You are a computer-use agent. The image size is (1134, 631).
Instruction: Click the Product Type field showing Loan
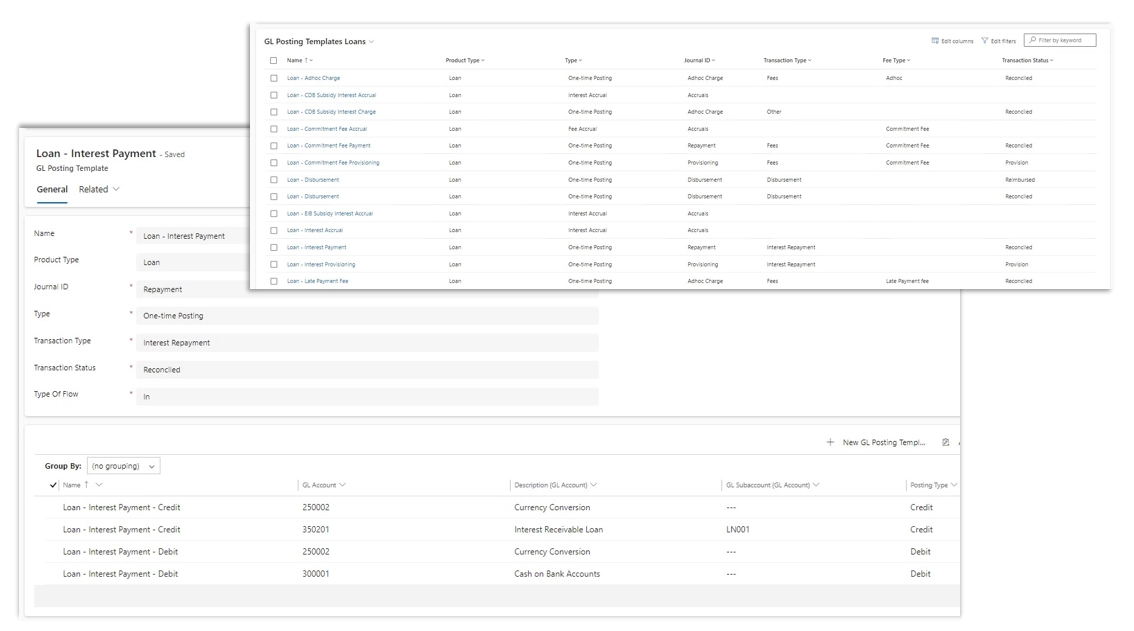192,263
